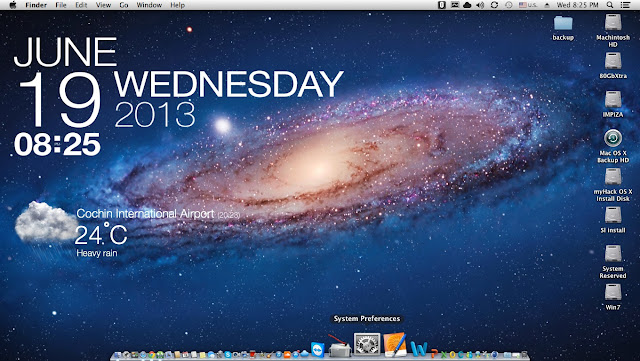The image size is (640, 361).
Task: Click the display icon in menu bar
Action: [x=454, y=5]
